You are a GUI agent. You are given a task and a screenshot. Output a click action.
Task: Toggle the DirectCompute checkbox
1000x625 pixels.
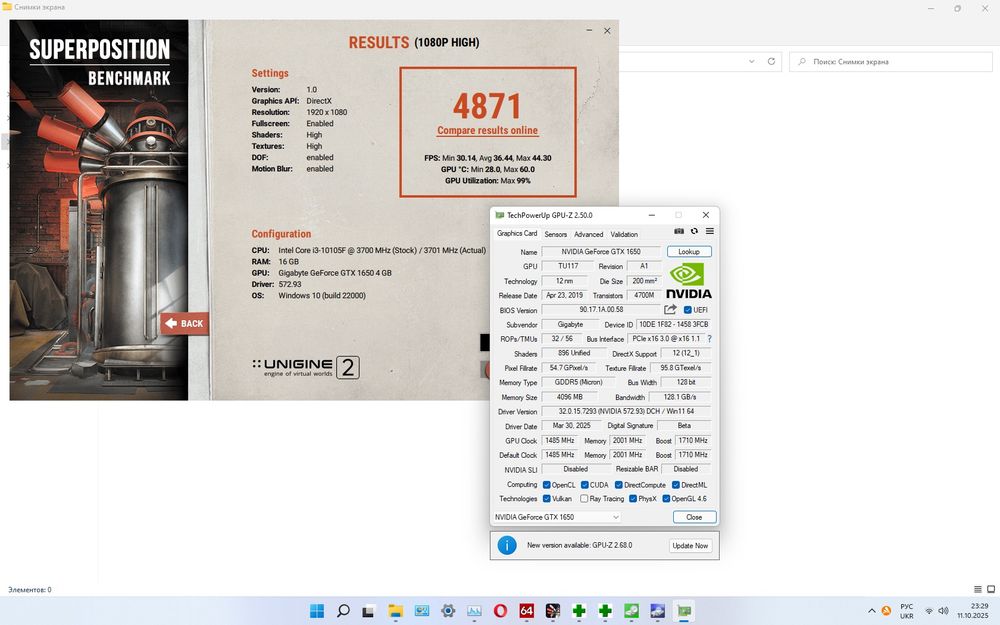(619, 485)
